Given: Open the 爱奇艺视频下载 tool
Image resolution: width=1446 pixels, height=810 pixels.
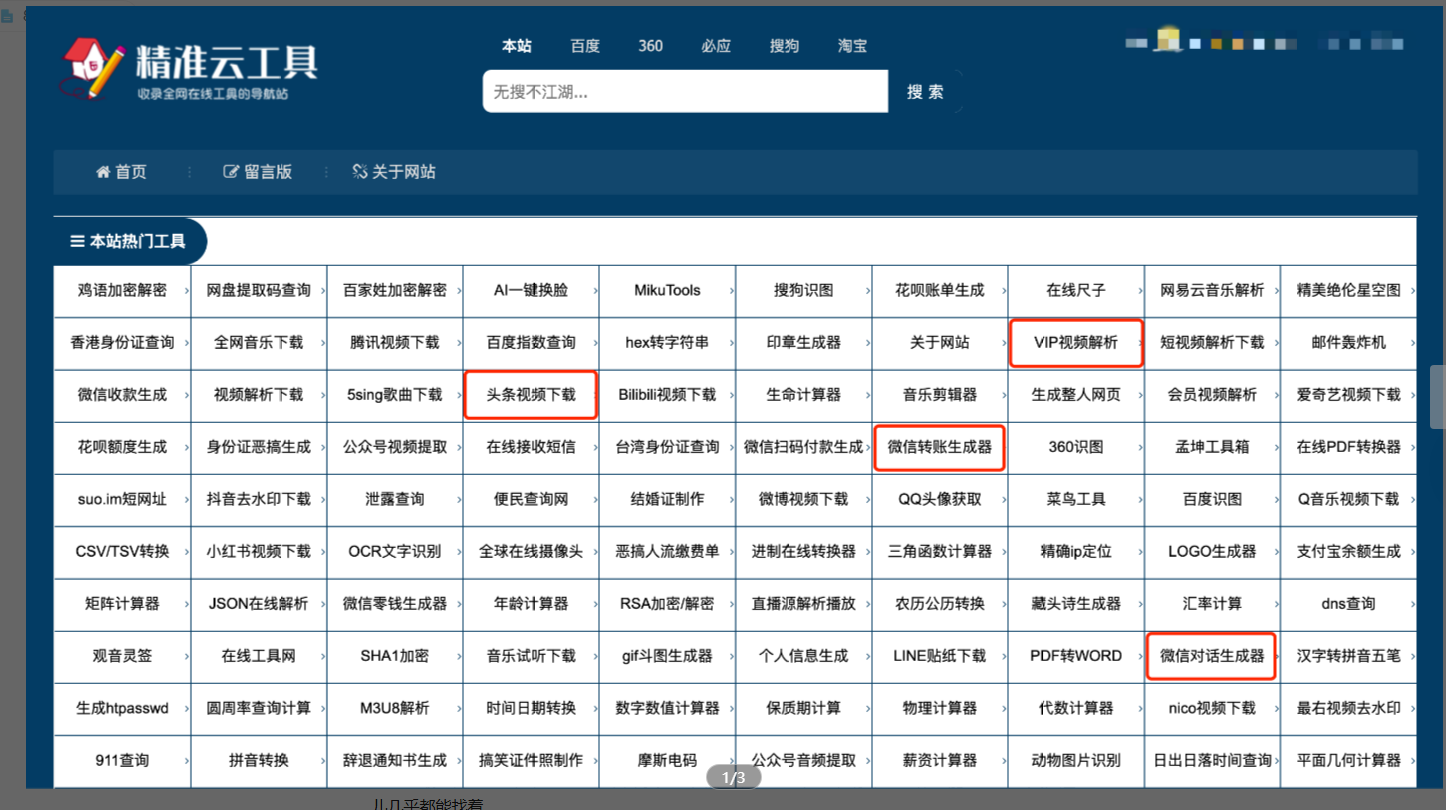Looking at the screenshot, I should click(1348, 394).
